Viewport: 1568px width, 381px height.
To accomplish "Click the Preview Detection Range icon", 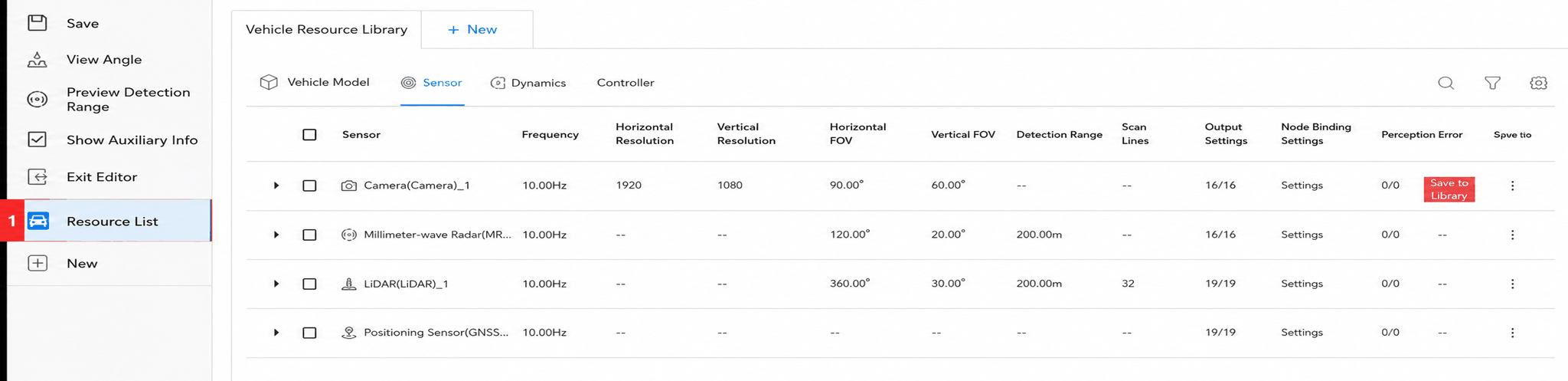I will tap(37, 99).
